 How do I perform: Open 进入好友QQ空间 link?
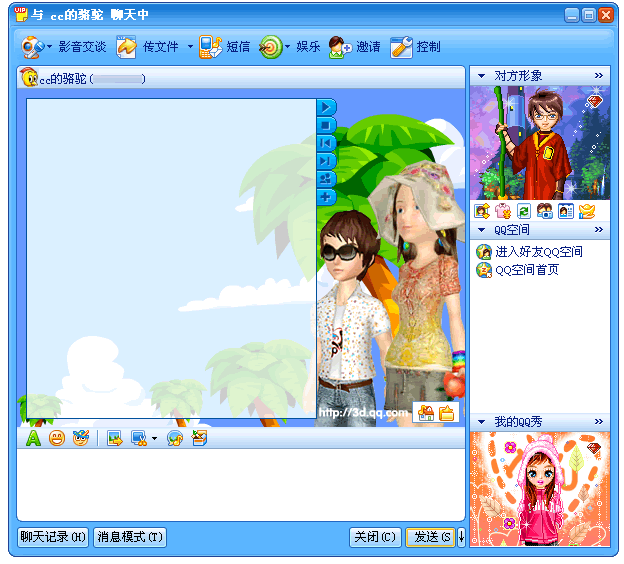539,252
